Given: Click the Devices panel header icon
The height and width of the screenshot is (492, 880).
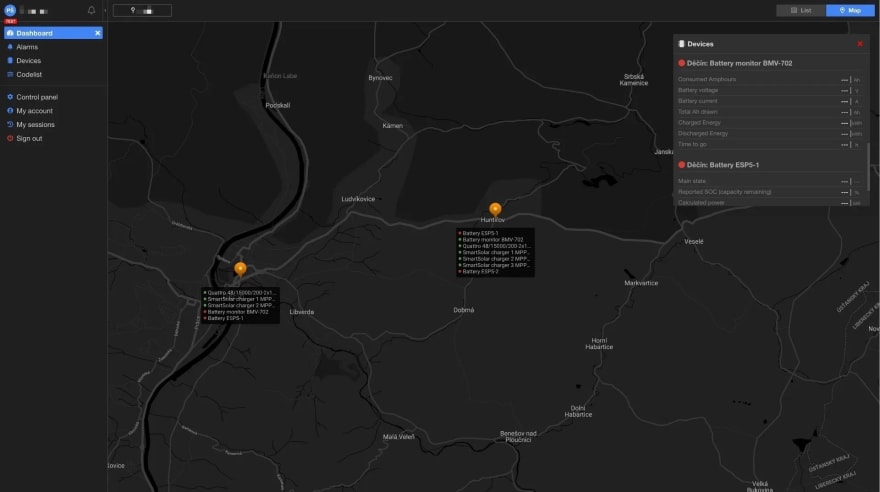Looking at the screenshot, I should 681,44.
